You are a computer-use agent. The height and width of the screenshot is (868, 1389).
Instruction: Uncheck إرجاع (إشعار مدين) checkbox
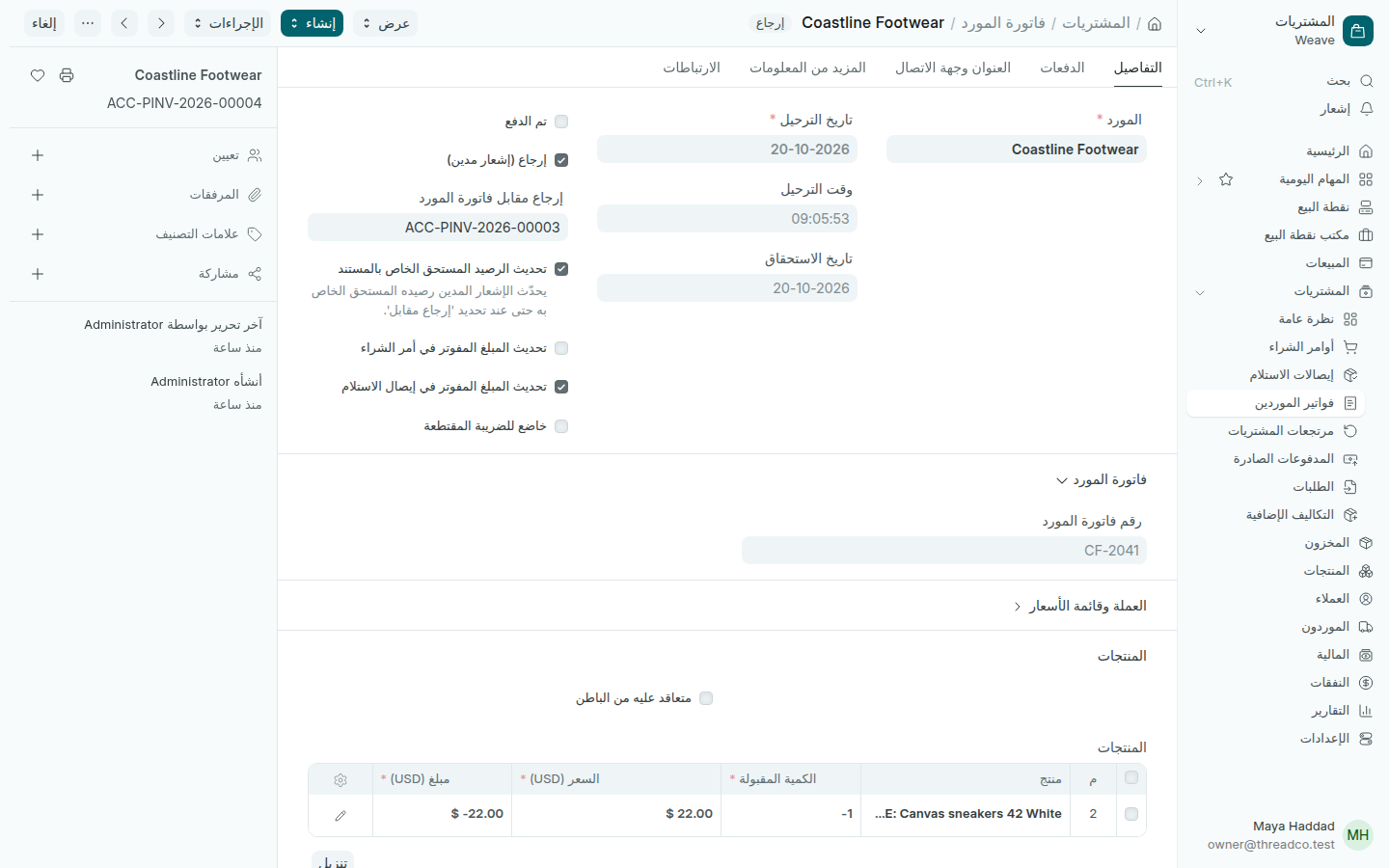click(x=561, y=160)
